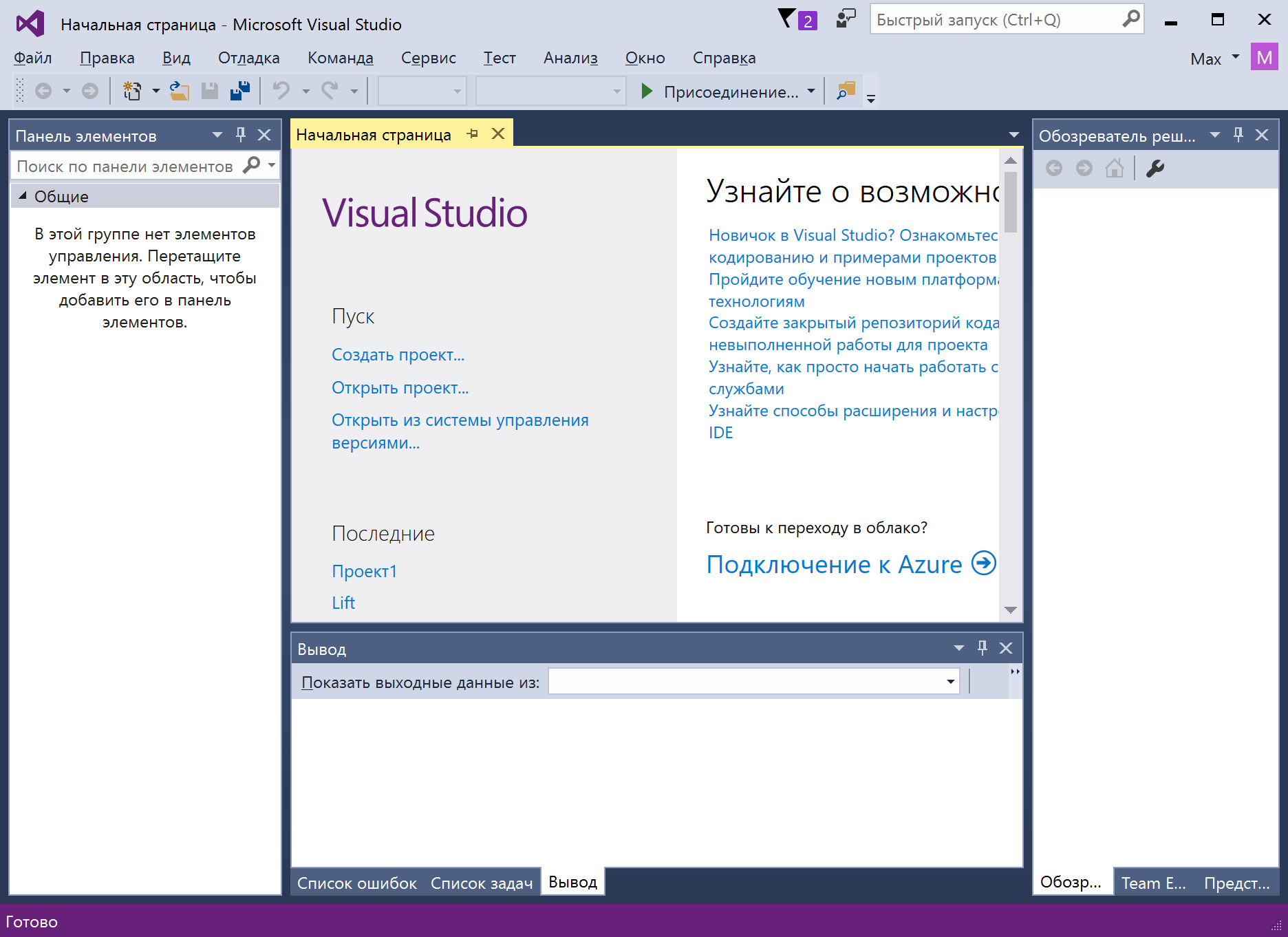Image resolution: width=1288 pixels, height=937 pixels.
Task: Switch to the Список ошибок tab
Action: pyautogui.click(x=356, y=883)
